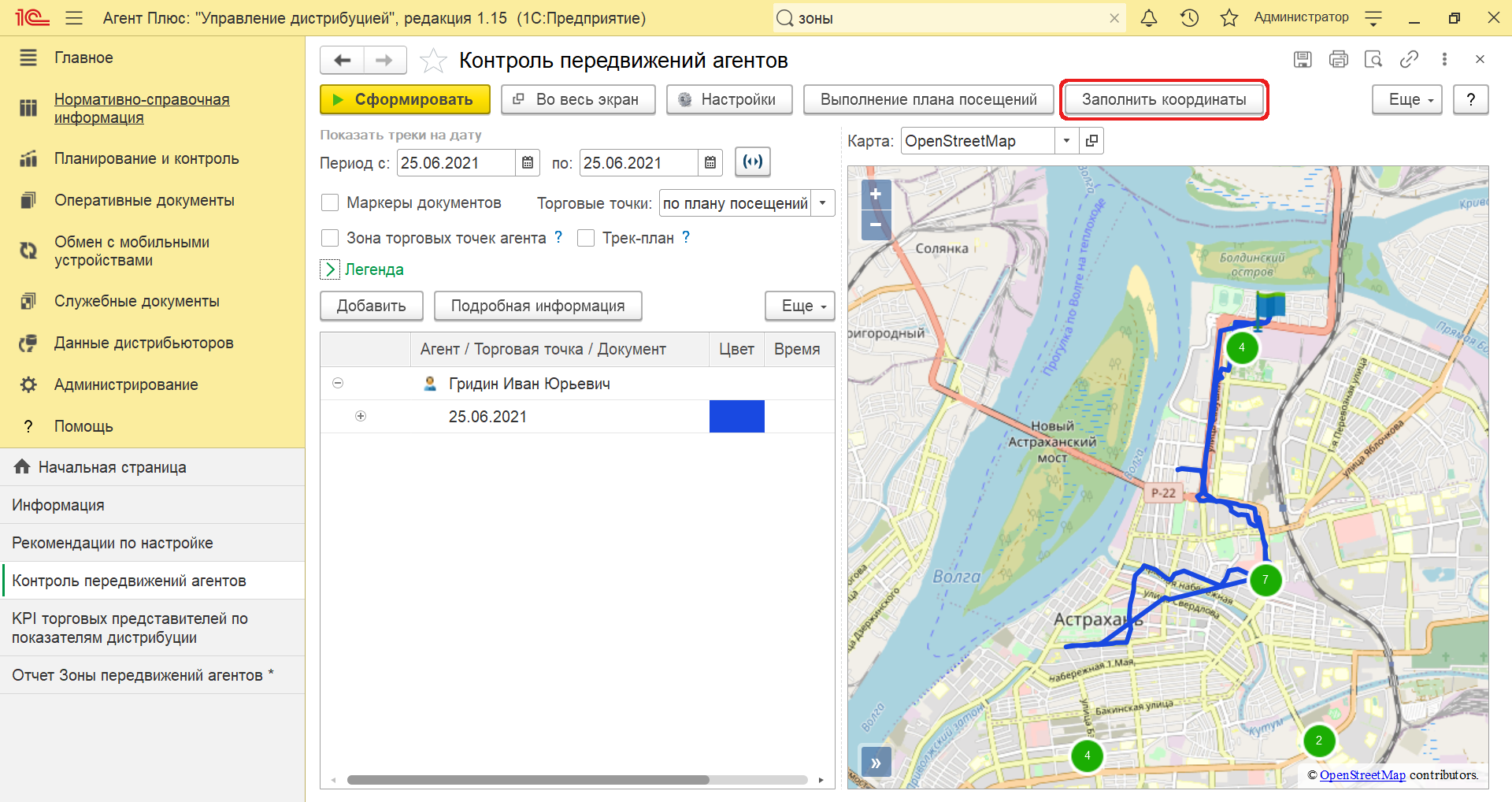Image resolution: width=1512 pixels, height=802 pixels.
Task: Enable Зона торговых точек агента checkbox
Action: [330, 238]
